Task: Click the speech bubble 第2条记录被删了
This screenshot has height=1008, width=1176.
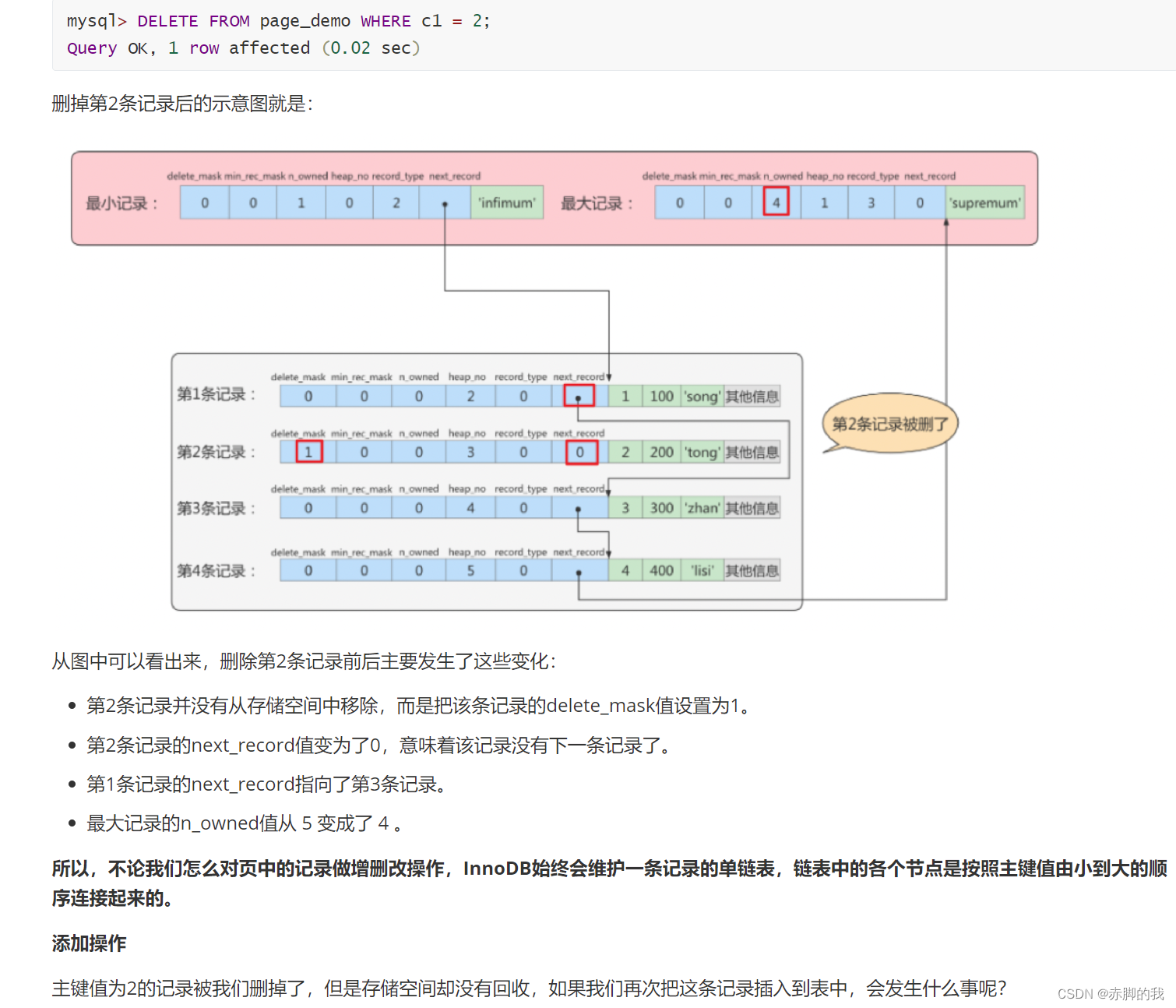Action: tap(888, 423)
